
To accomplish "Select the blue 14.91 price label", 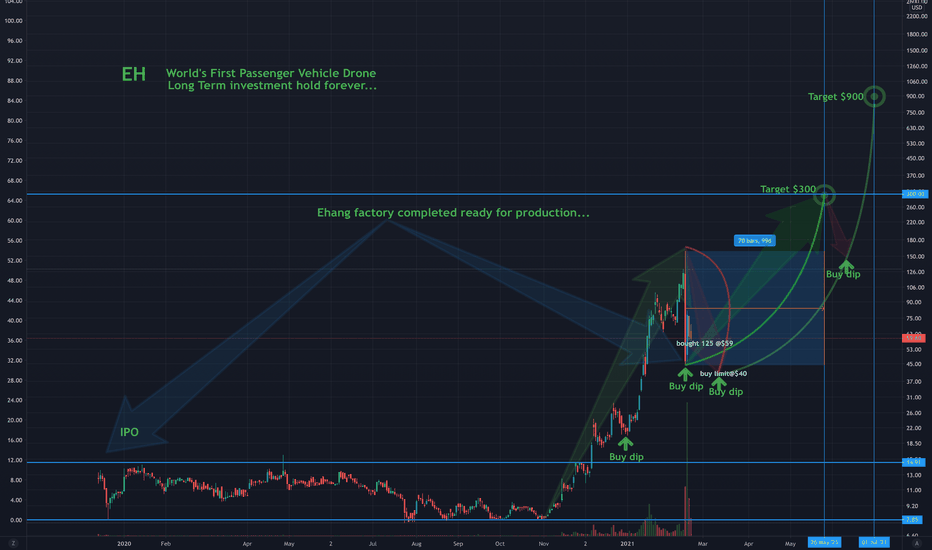I will pos(914,462).
